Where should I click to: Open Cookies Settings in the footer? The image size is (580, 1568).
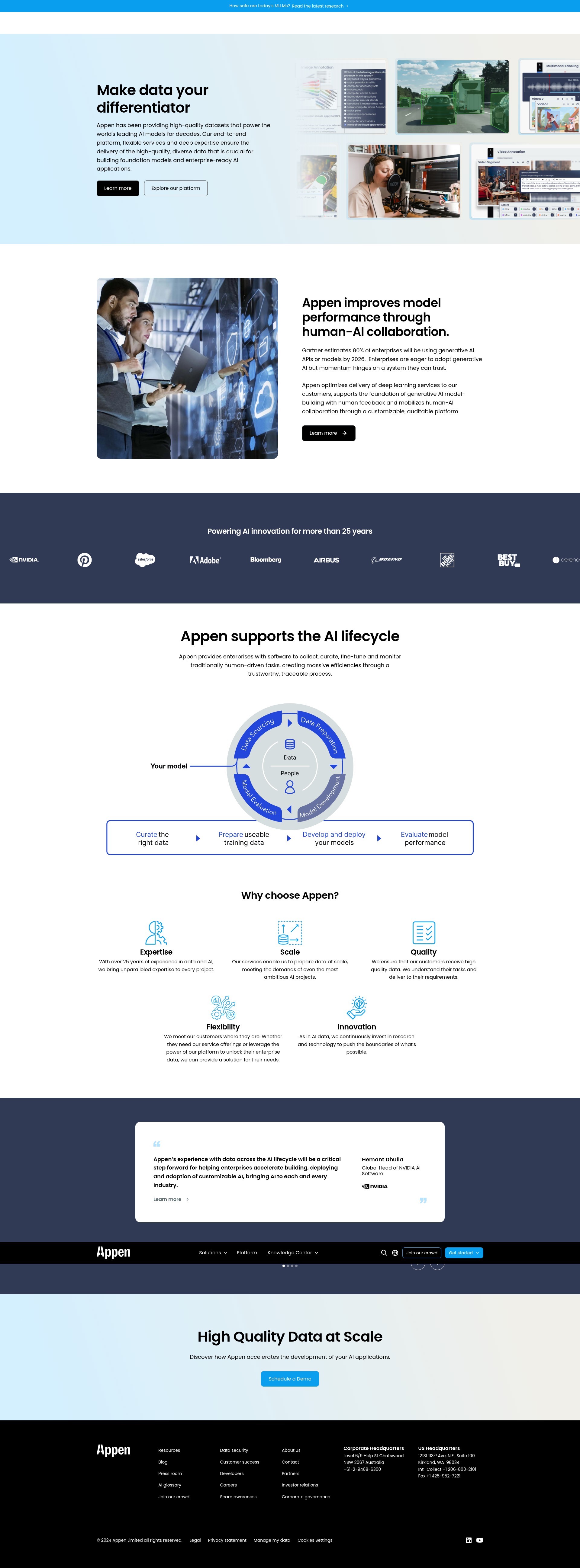point(315,1540)
